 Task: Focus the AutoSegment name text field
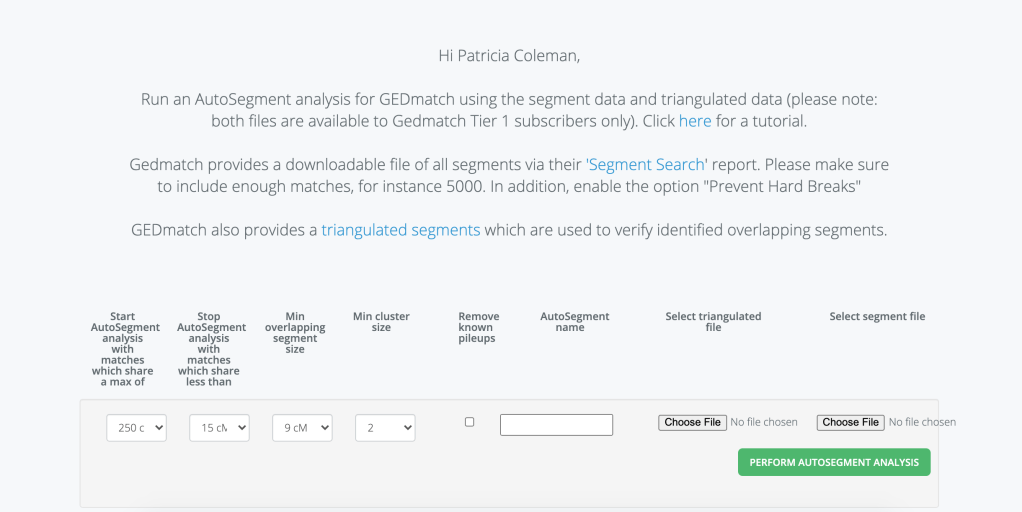tap(556, 425)
